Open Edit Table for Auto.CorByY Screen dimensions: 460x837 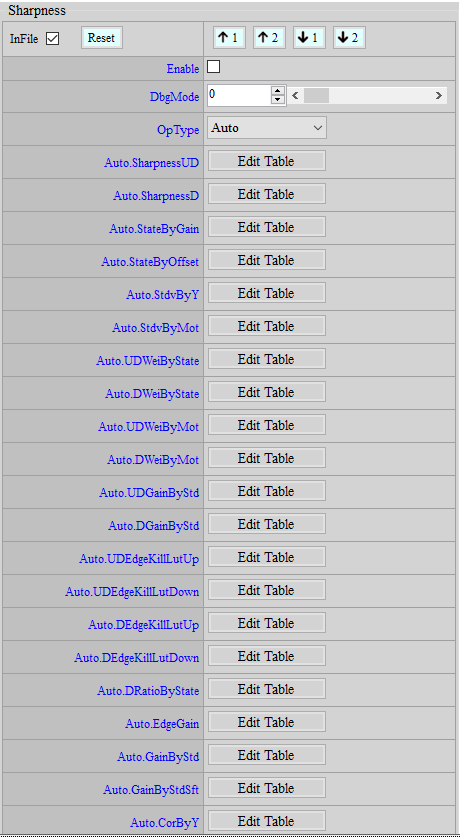266,821
